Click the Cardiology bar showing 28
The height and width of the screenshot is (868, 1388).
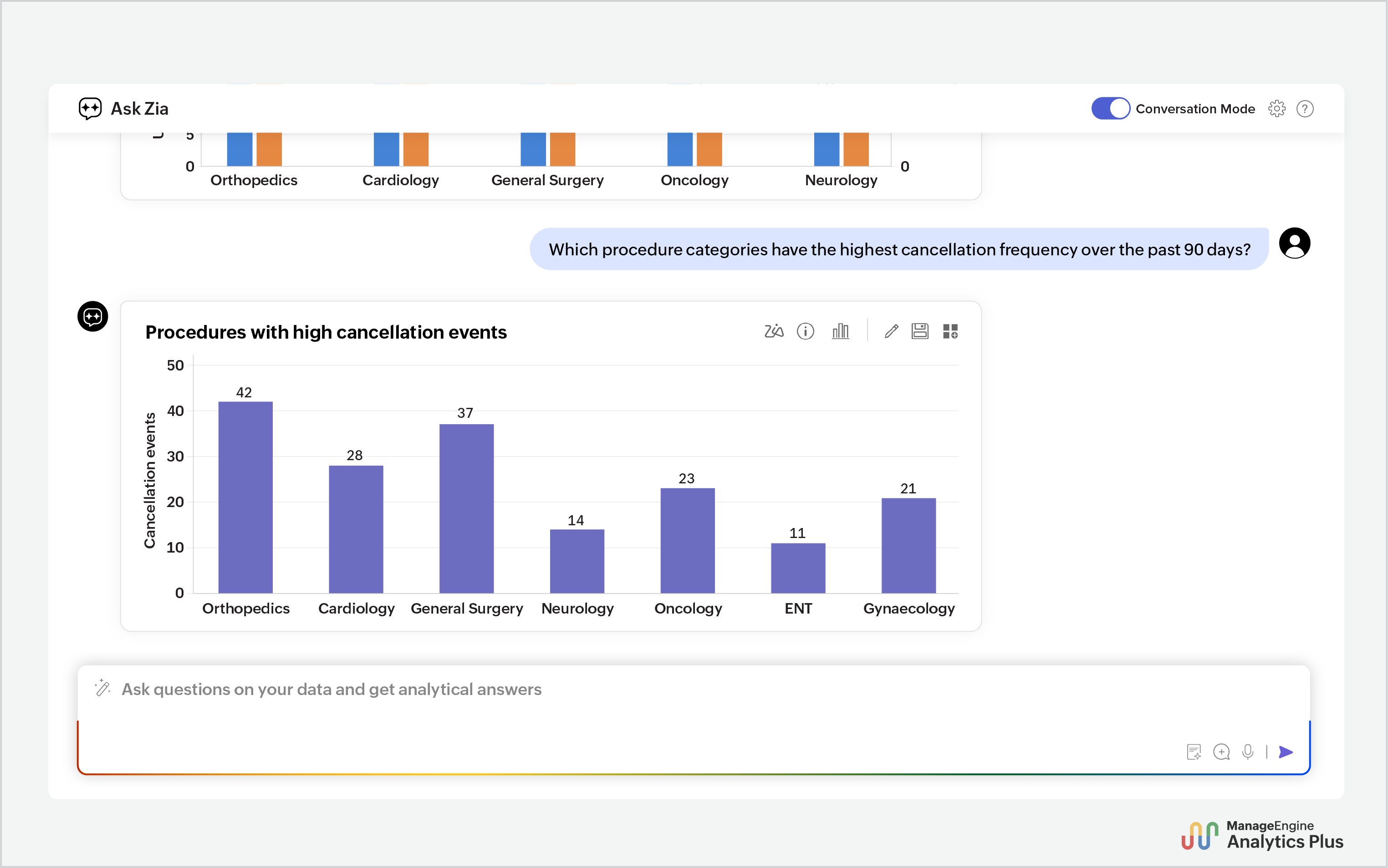(x=356, y=529)
